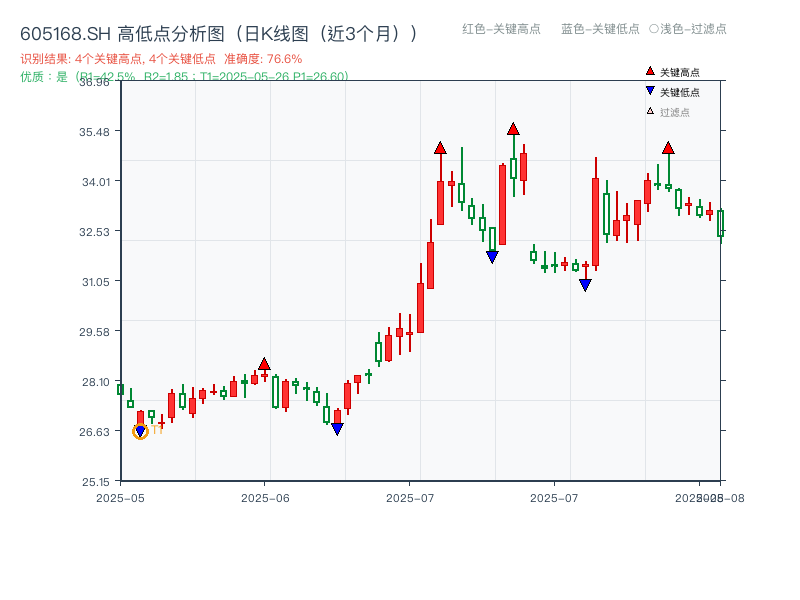The image size is (800, 600).
Task: Select the blue low-point triangle in late July
Action: point(586,285)
